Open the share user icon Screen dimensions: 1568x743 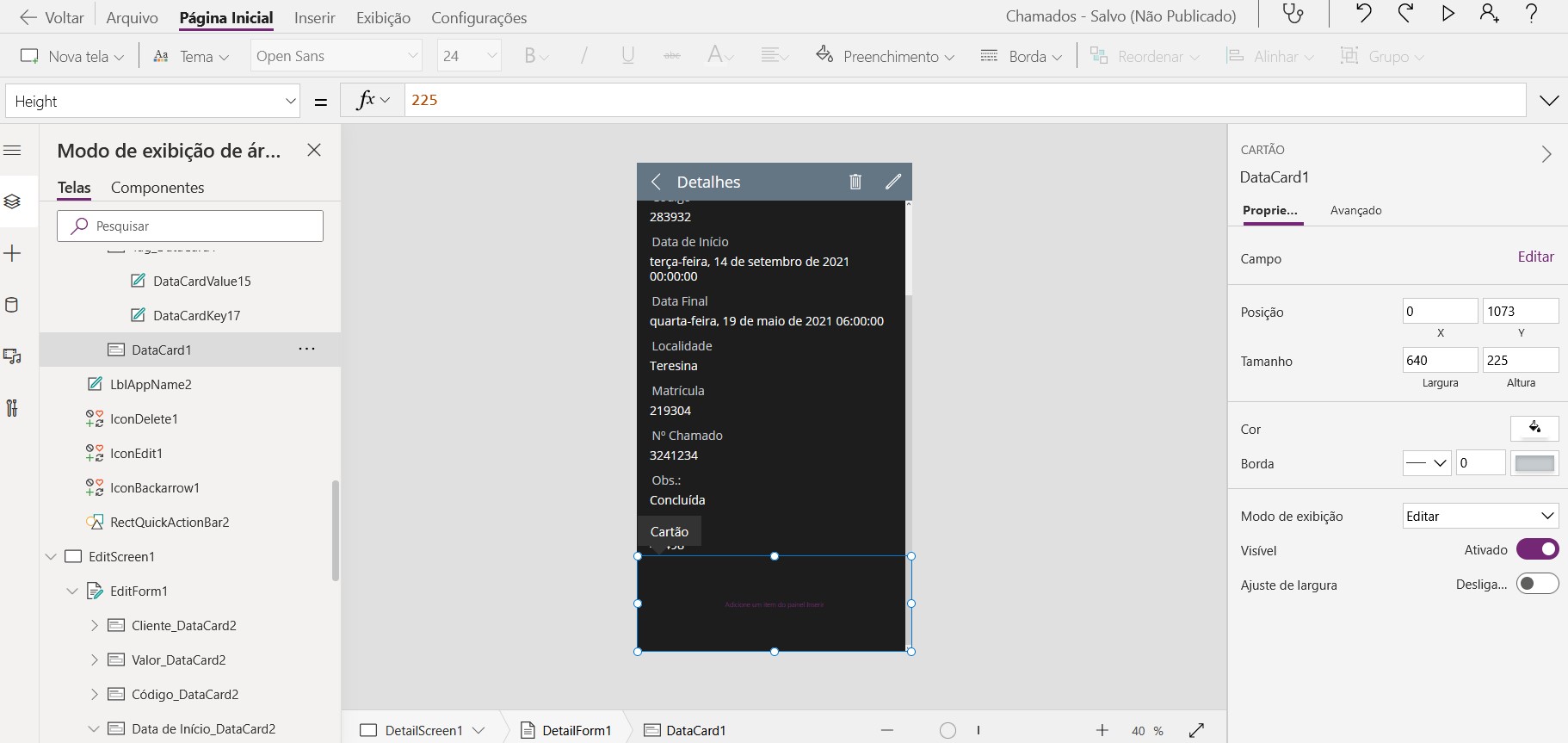(x=1490, y=13)
